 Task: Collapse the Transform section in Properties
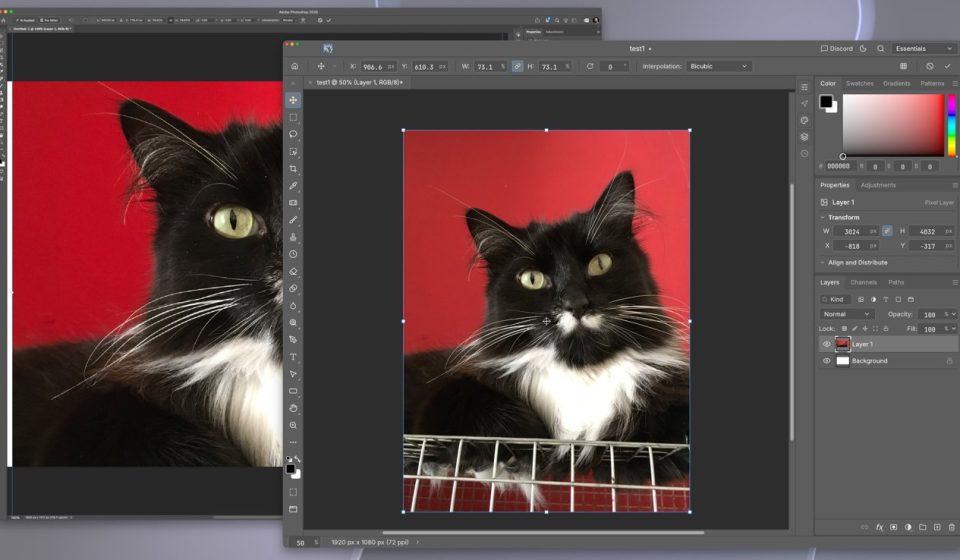(822, 217)
